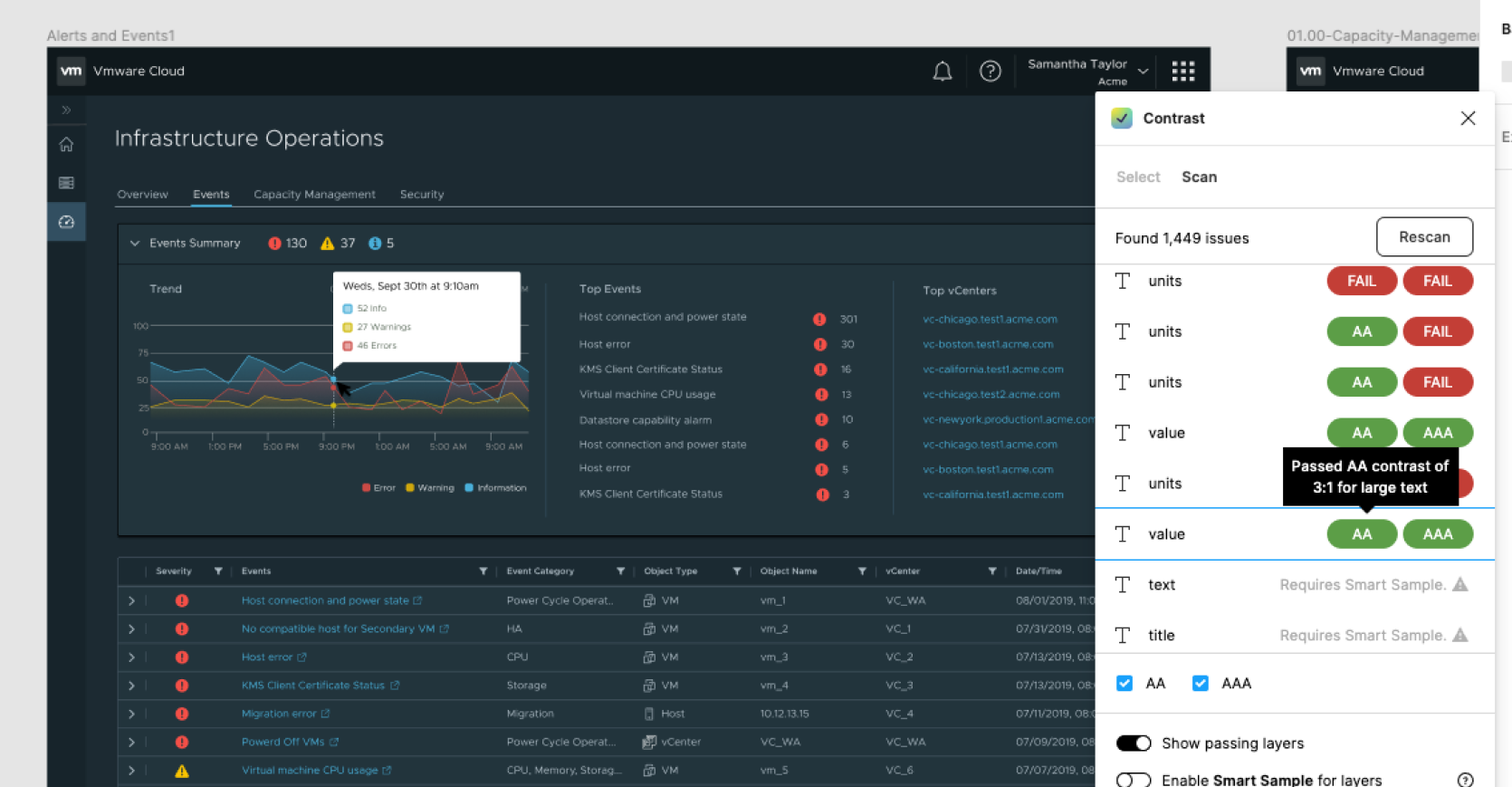Expand the No compatible host row

131,629
